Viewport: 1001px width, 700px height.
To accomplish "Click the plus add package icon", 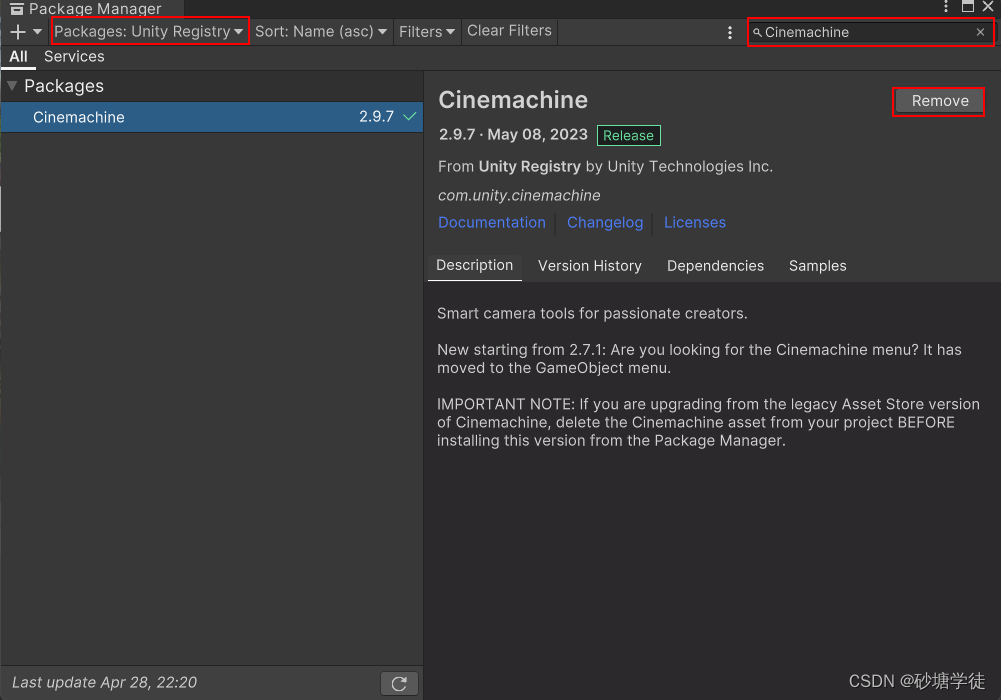I will [x=18, y=31].
